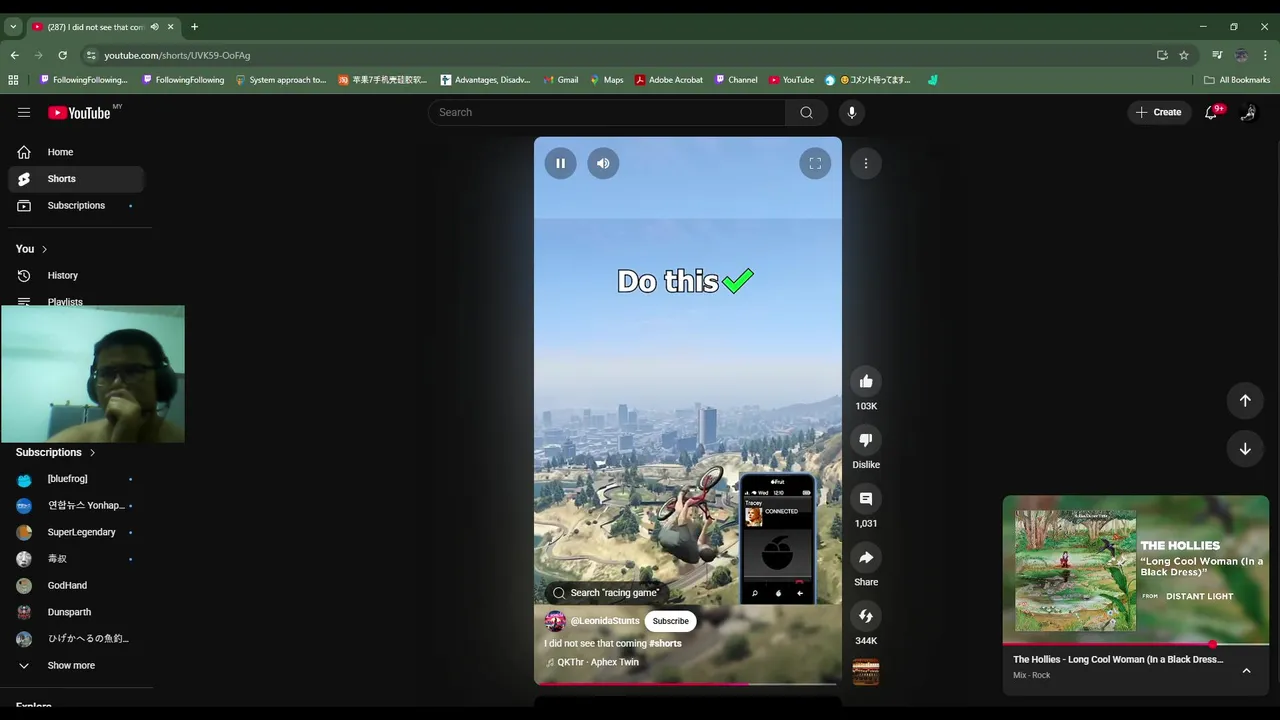Open the comments with 1,031 count
Viewport: 1280px width, 720px height.
click(x=866, y=498)
